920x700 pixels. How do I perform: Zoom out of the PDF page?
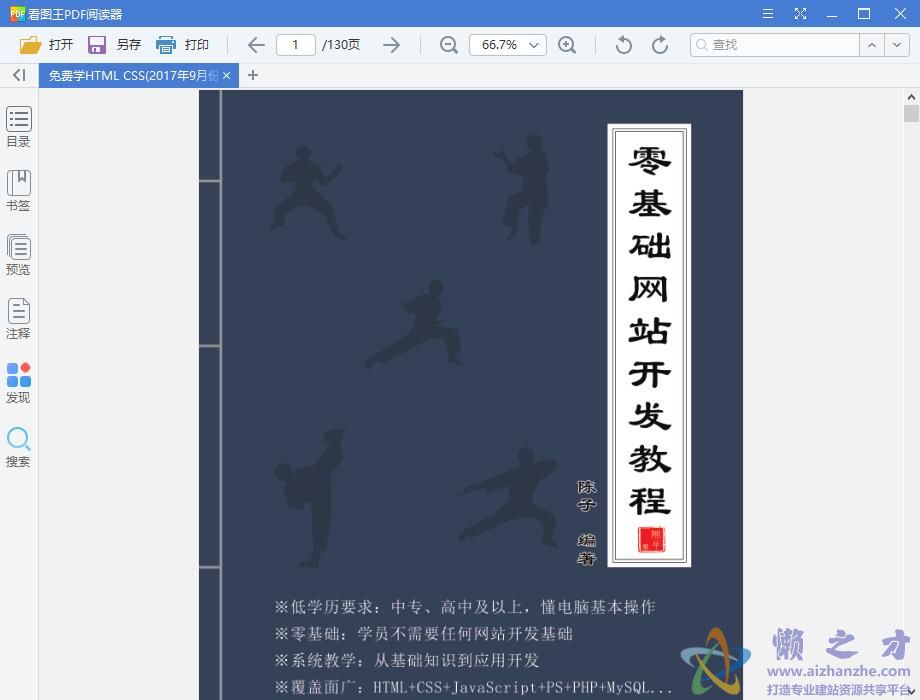(448, 44)
